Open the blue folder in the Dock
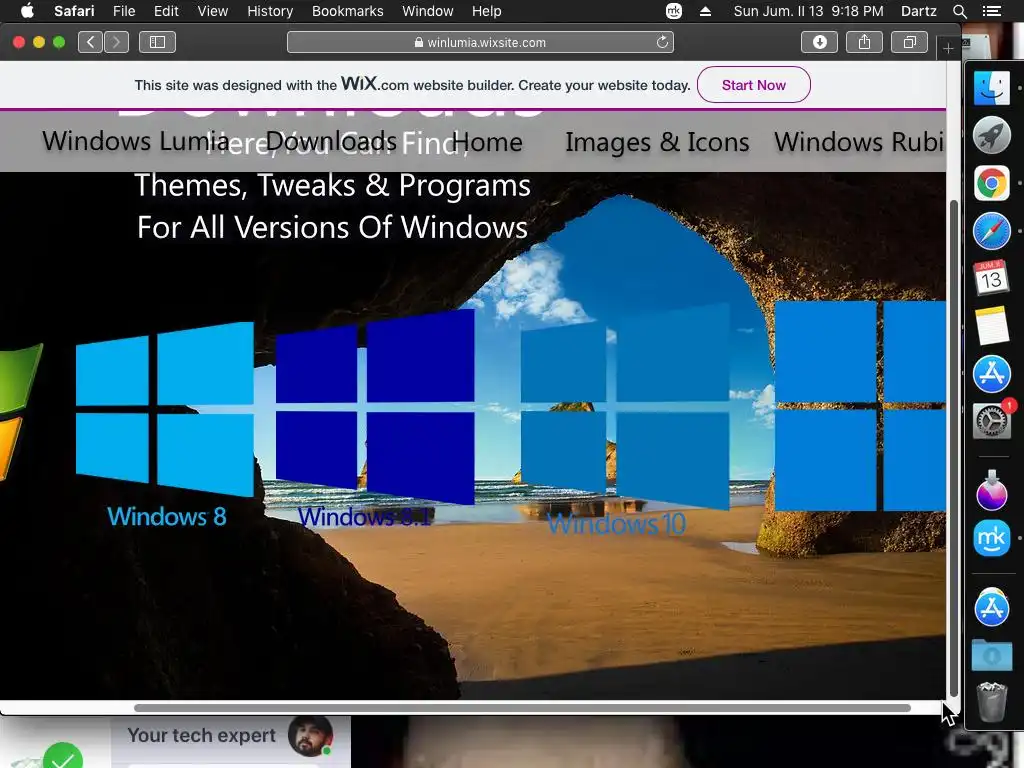Viewport: 1024px width, 768px height. pos(991,655)
